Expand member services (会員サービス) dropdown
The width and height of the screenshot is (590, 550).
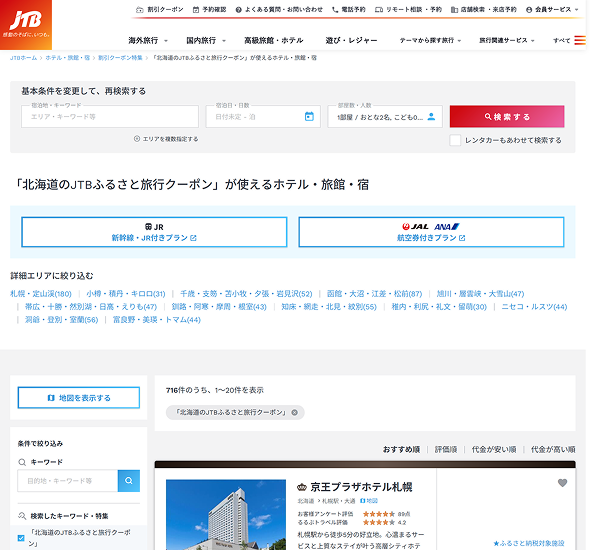552,9
